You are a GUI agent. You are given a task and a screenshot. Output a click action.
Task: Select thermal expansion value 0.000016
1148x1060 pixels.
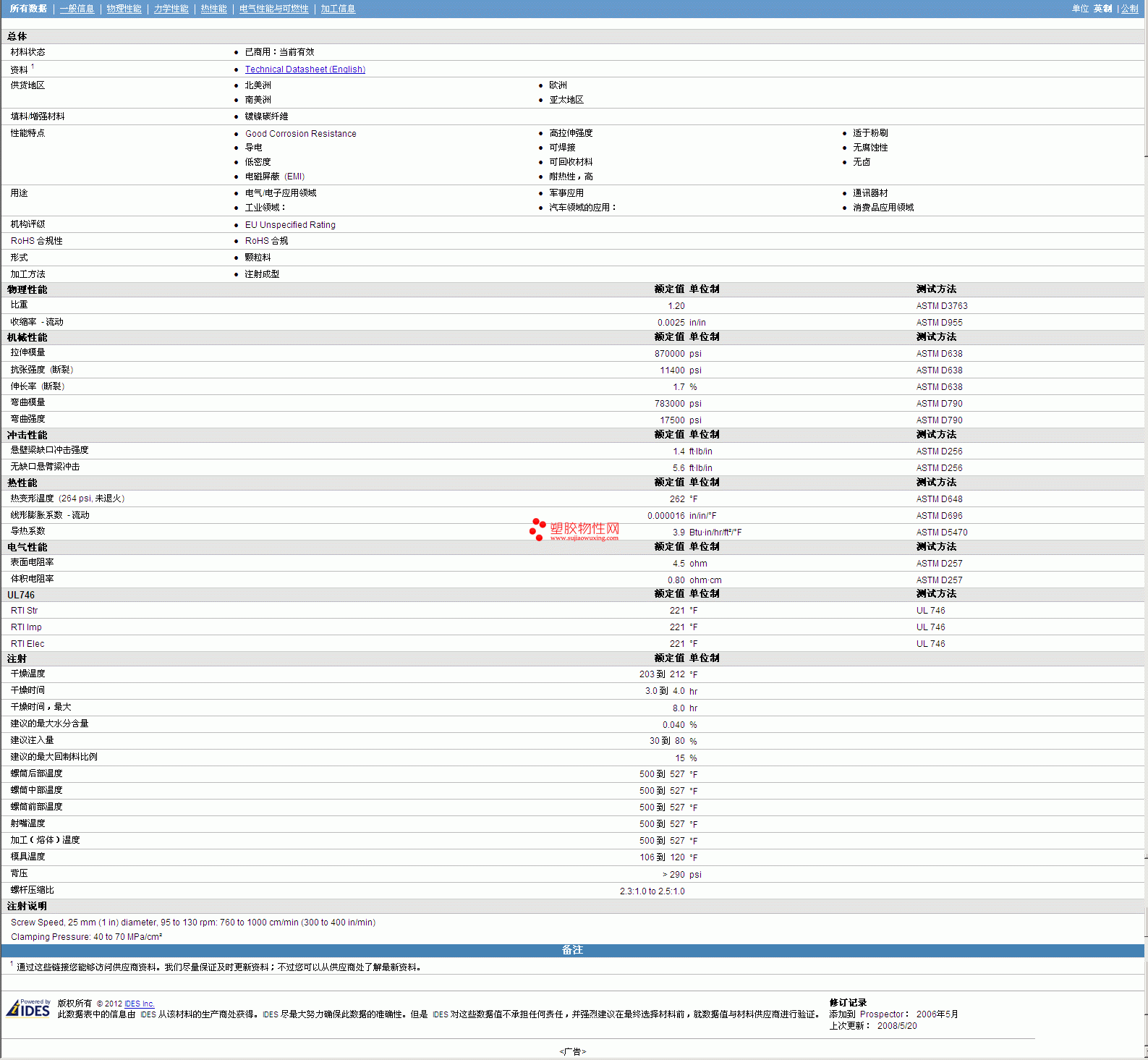pyautogui.click(x=666, y=516)
